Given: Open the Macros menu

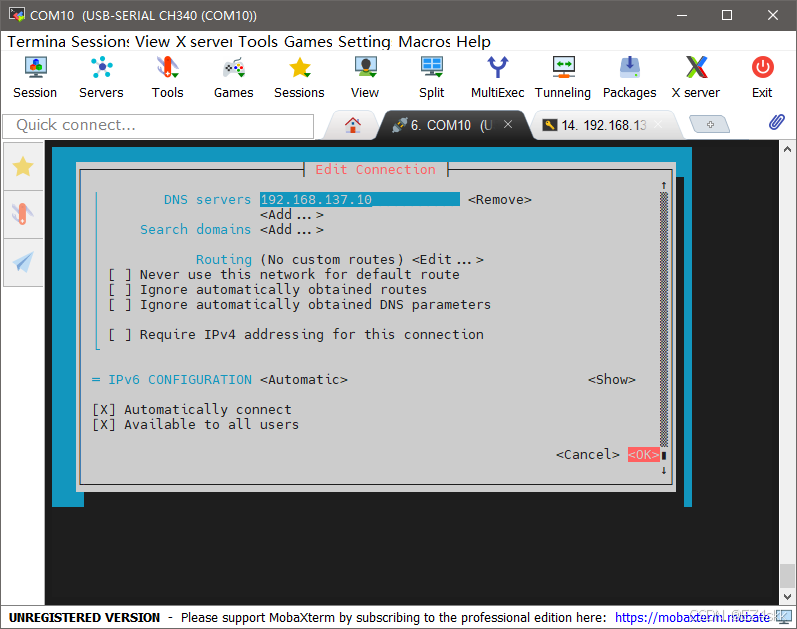Looking at the screenshot, I should 424,42.
